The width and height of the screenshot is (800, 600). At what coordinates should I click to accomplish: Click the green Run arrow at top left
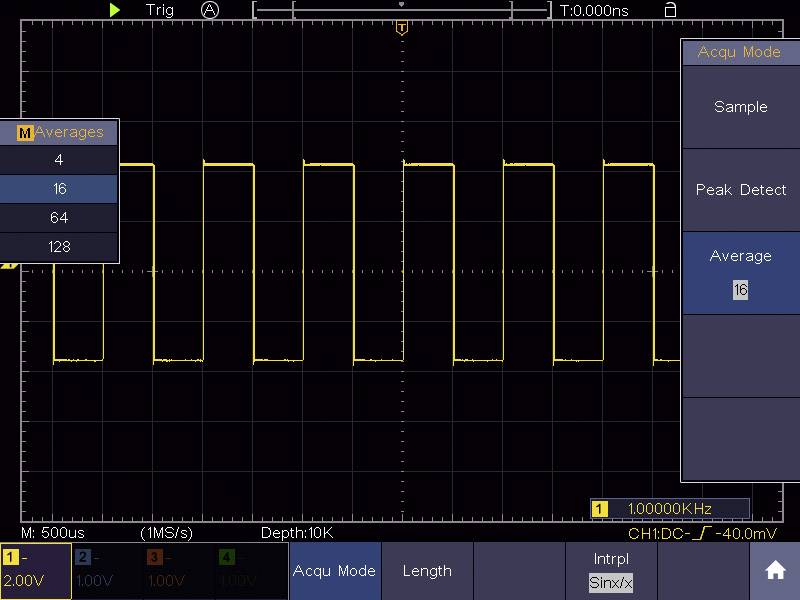[x=114, y=10]
